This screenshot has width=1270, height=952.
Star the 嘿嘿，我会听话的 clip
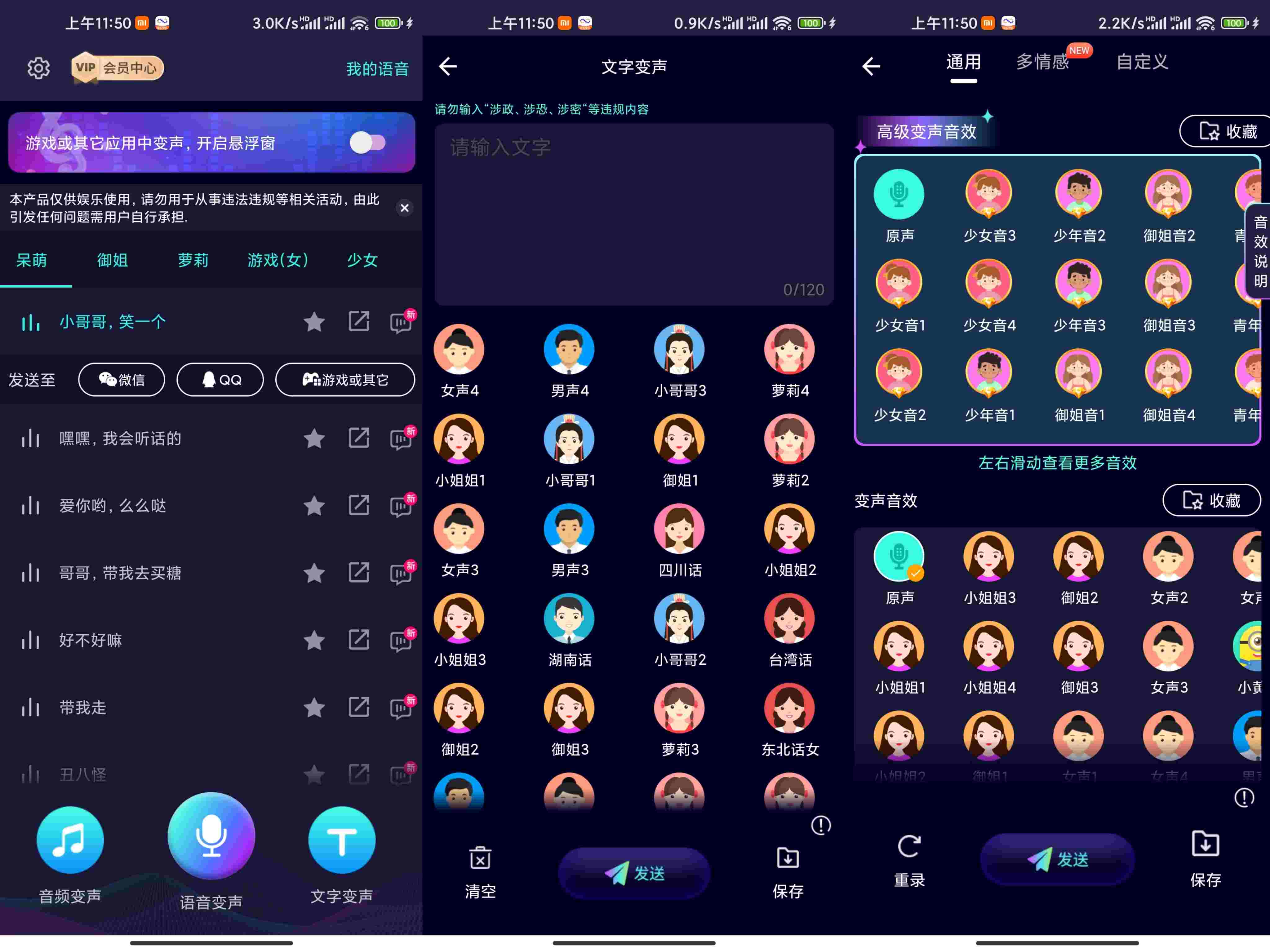click(314, 439)
